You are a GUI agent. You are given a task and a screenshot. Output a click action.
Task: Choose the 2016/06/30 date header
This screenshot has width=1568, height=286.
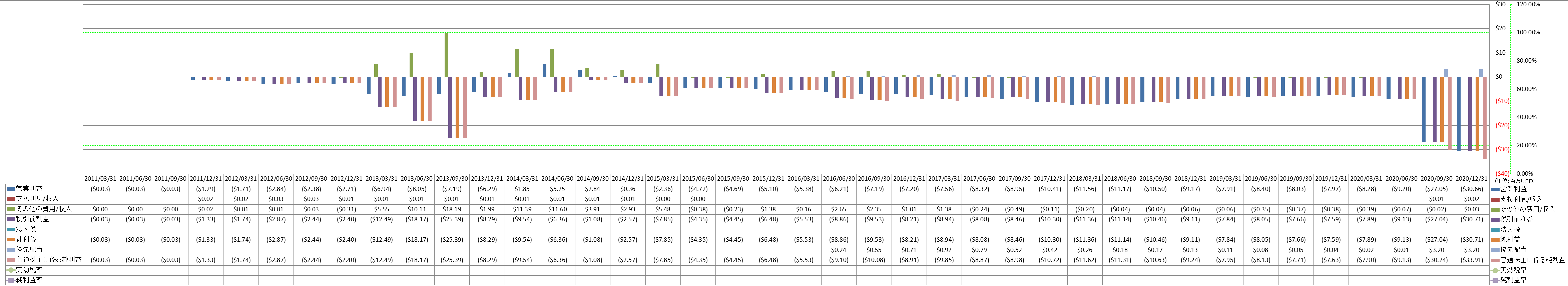pyautogui.click(x=839, y=179)
